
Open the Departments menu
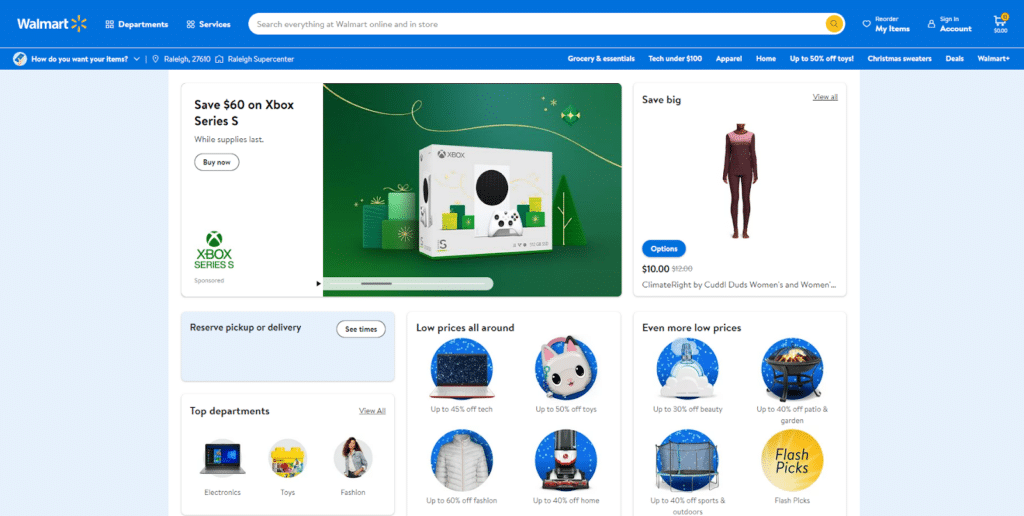(136, 24)
